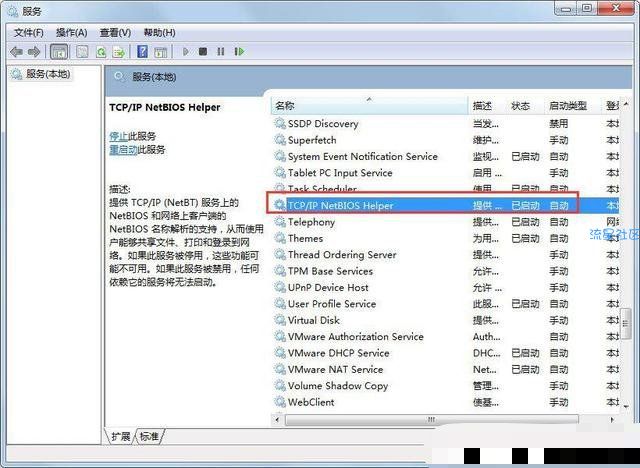Click the vertical scrollbar up arrow
Viewport: 640px width, 468px height.
(x=626, y=104)
